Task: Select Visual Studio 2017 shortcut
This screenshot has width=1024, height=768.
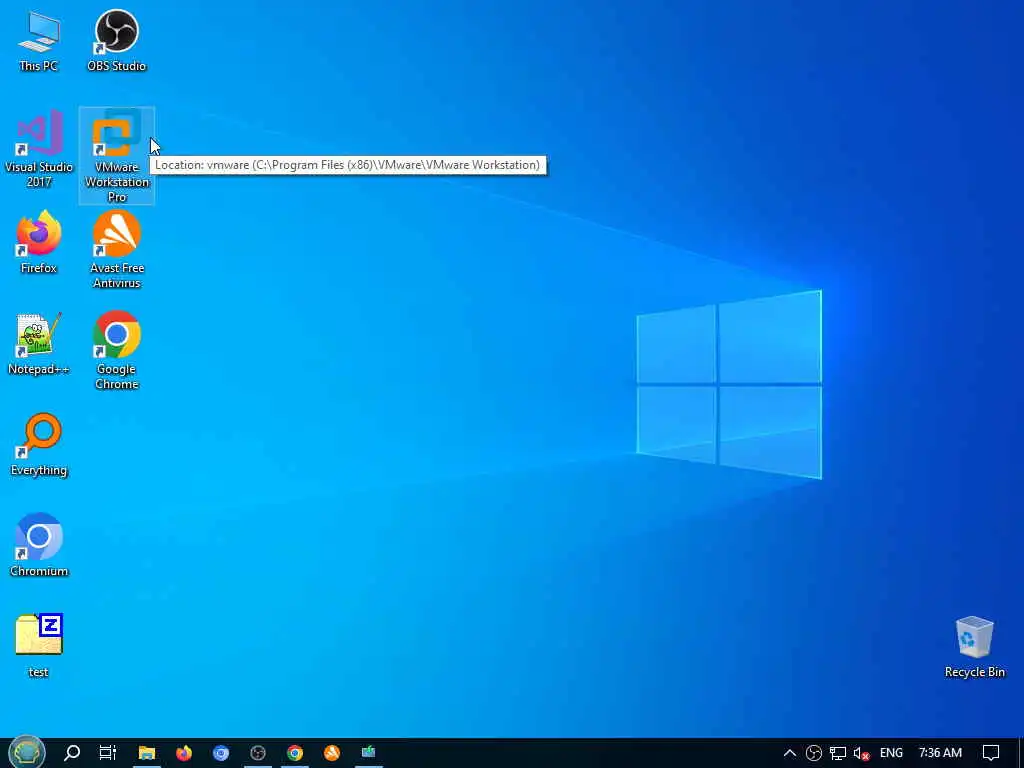Action: point(39,149)
